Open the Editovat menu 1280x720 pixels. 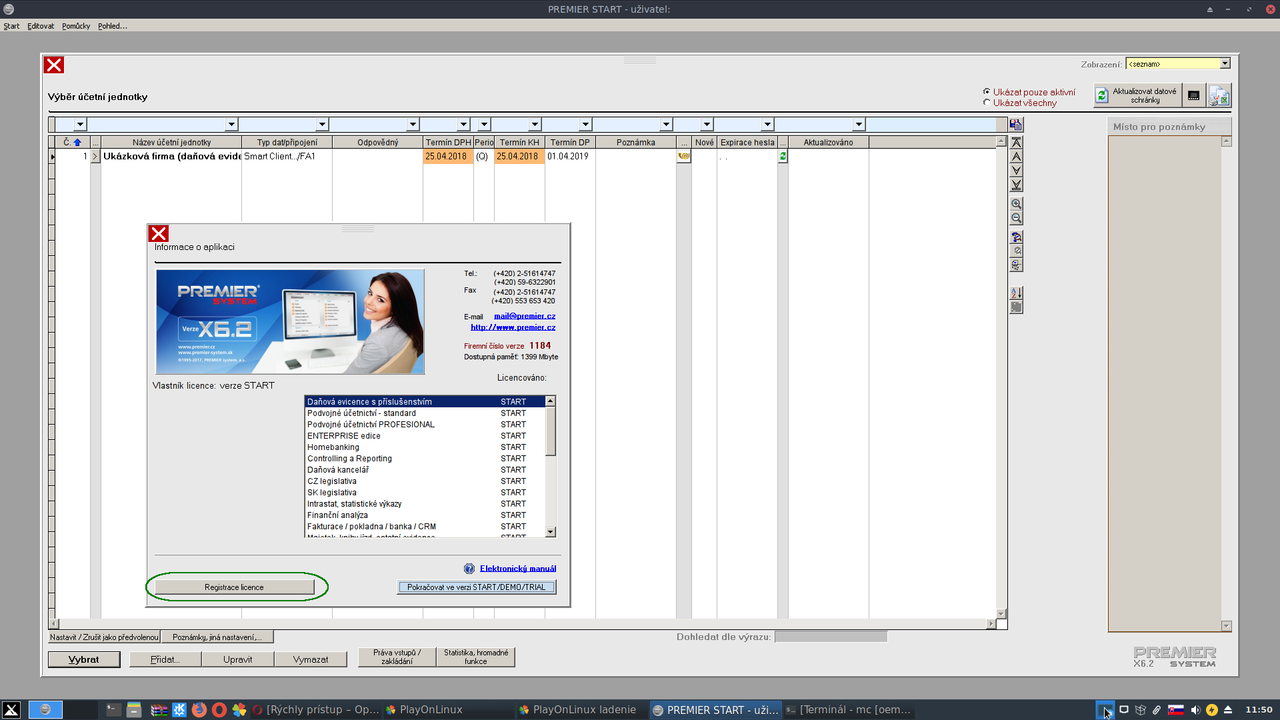pos(41,26)
